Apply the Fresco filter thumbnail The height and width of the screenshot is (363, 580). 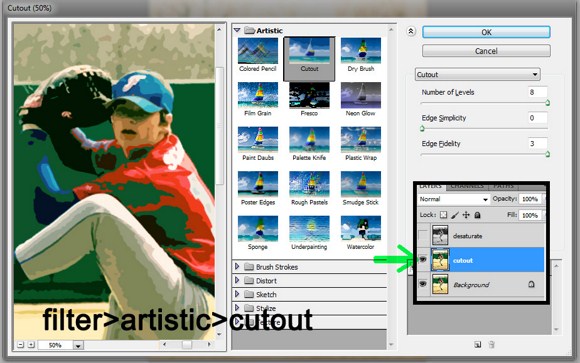(309, 95)
